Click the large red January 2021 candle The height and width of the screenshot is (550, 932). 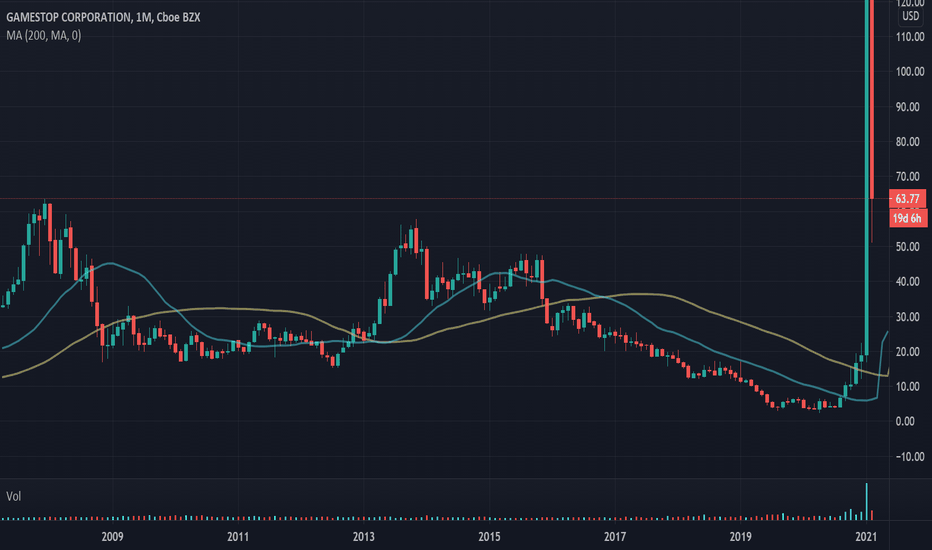[872, 99]
